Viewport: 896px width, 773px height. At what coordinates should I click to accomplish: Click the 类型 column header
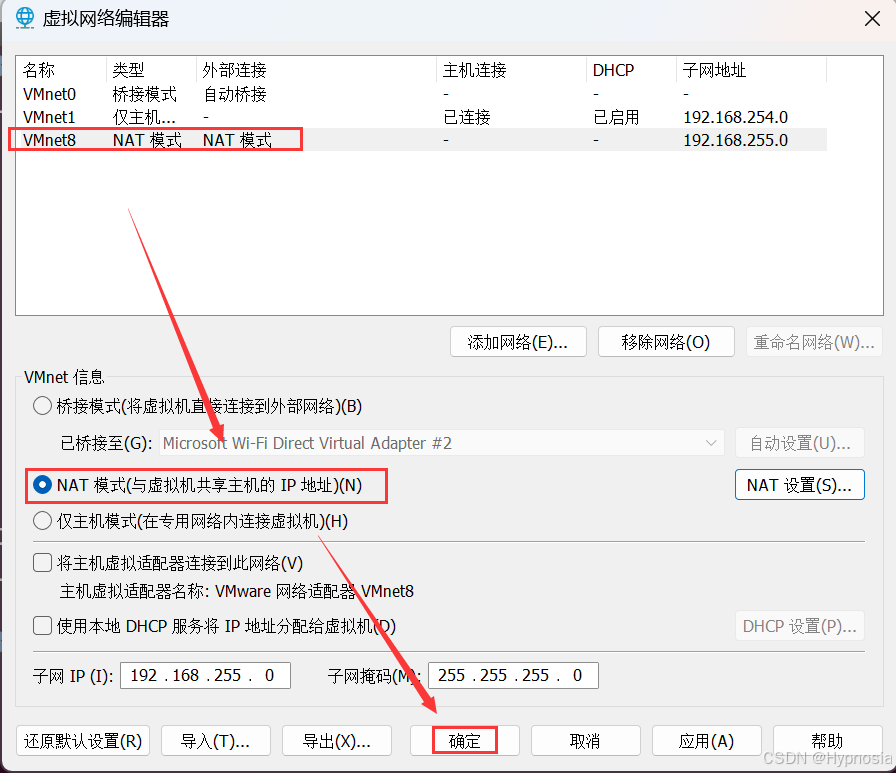click(x=151, y=70)
